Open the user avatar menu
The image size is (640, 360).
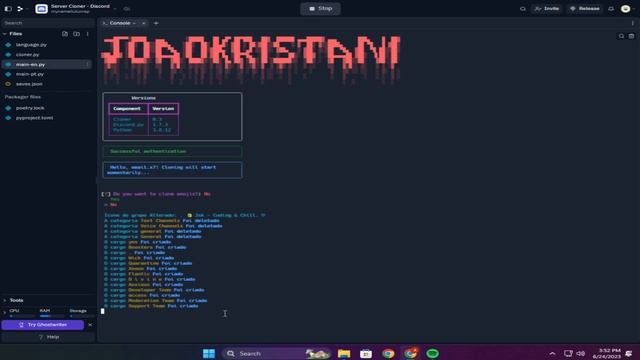tap(625, 9)
